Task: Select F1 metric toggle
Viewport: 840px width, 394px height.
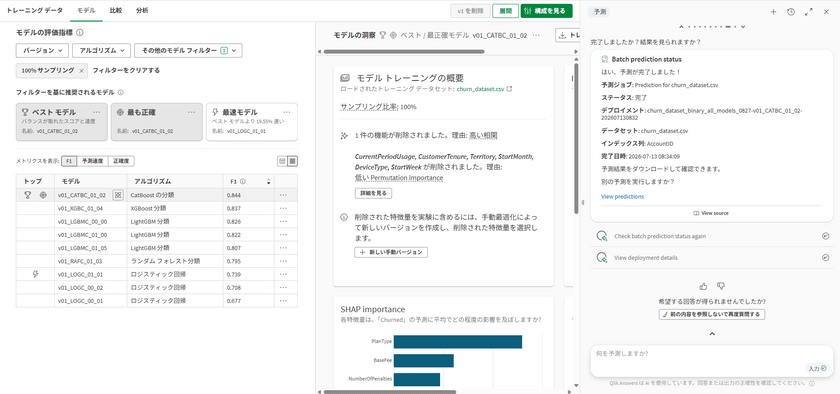Action: (x=69, y=161)
